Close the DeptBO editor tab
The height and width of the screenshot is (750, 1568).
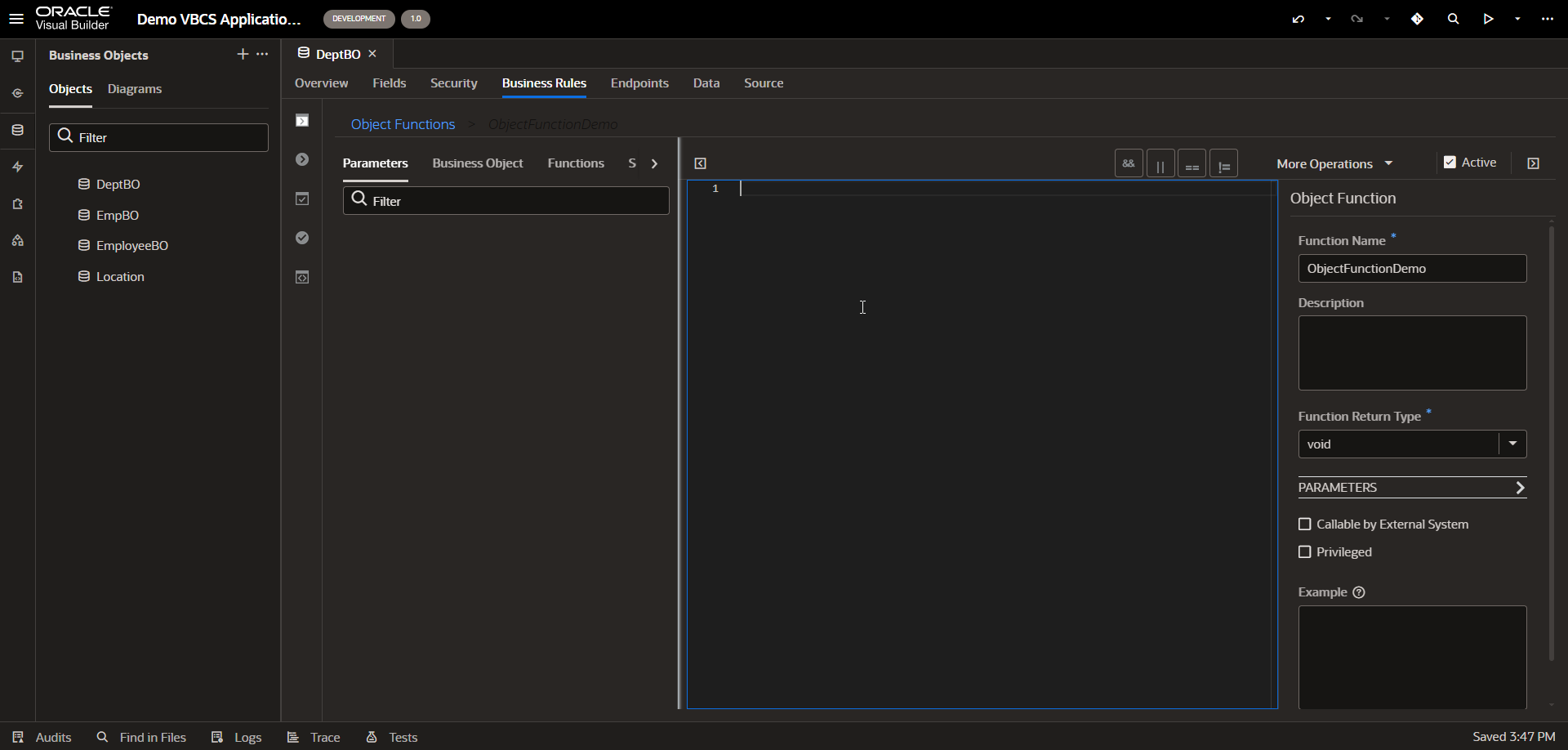tap(372, 54)
